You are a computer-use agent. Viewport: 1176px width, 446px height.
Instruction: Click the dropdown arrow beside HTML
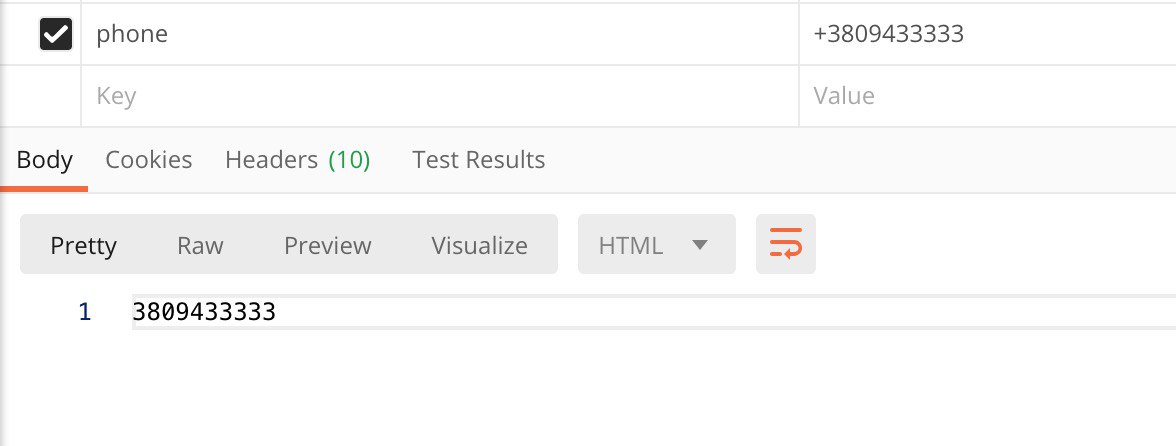pos(700,244)
